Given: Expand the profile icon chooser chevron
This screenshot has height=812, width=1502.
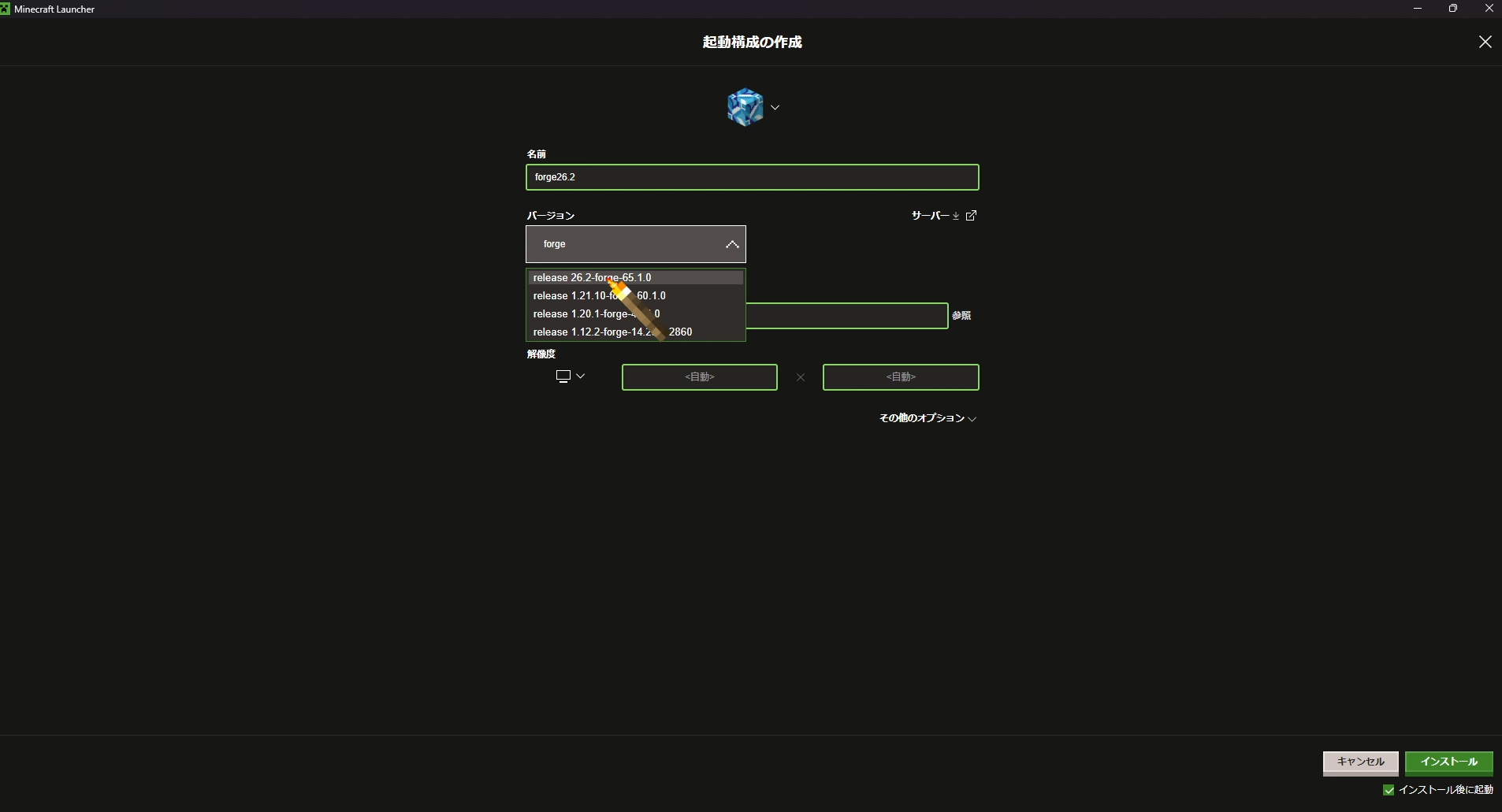Looking at the screenshot, I should pos(775,108).
